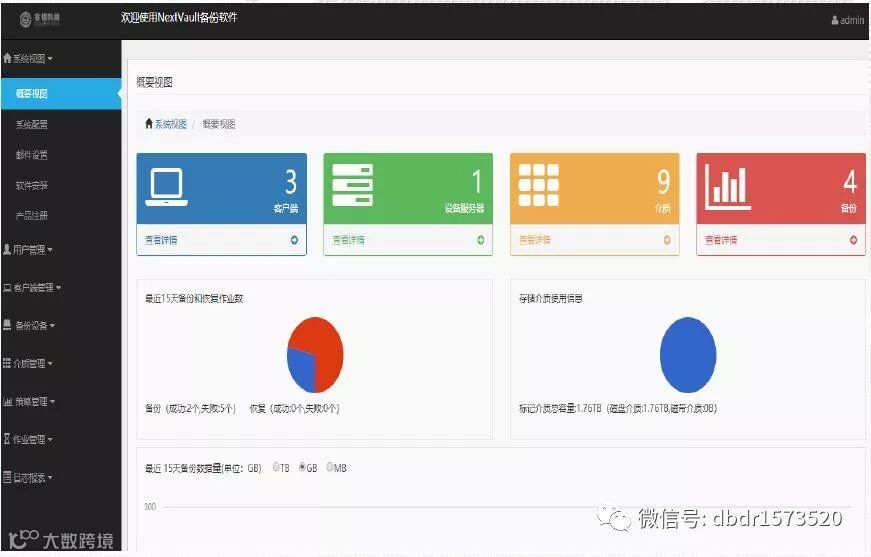
Task: Open the 产品注册 sidebar item
Action: point(32,215)
